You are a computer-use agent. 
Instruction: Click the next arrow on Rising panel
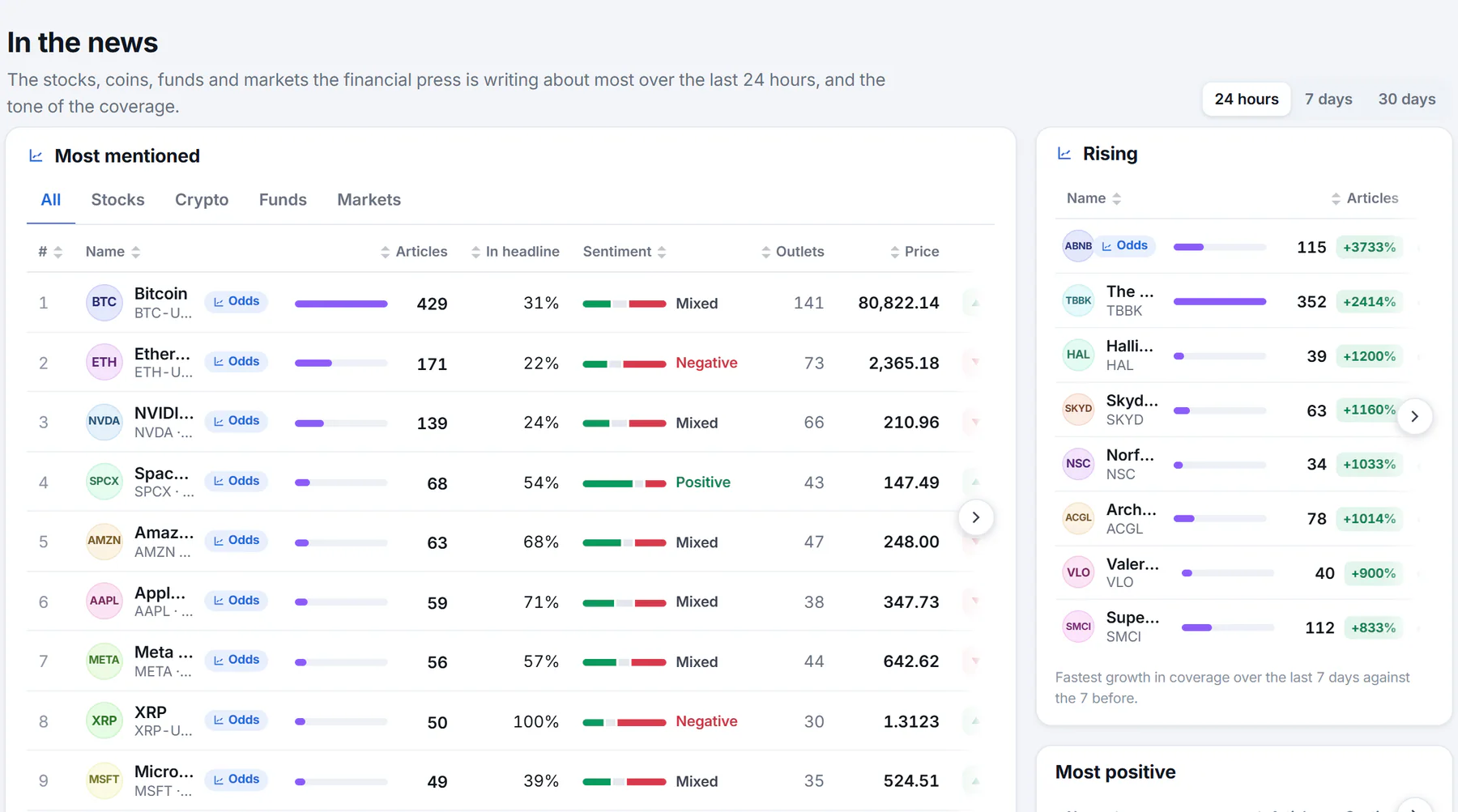1414,416
